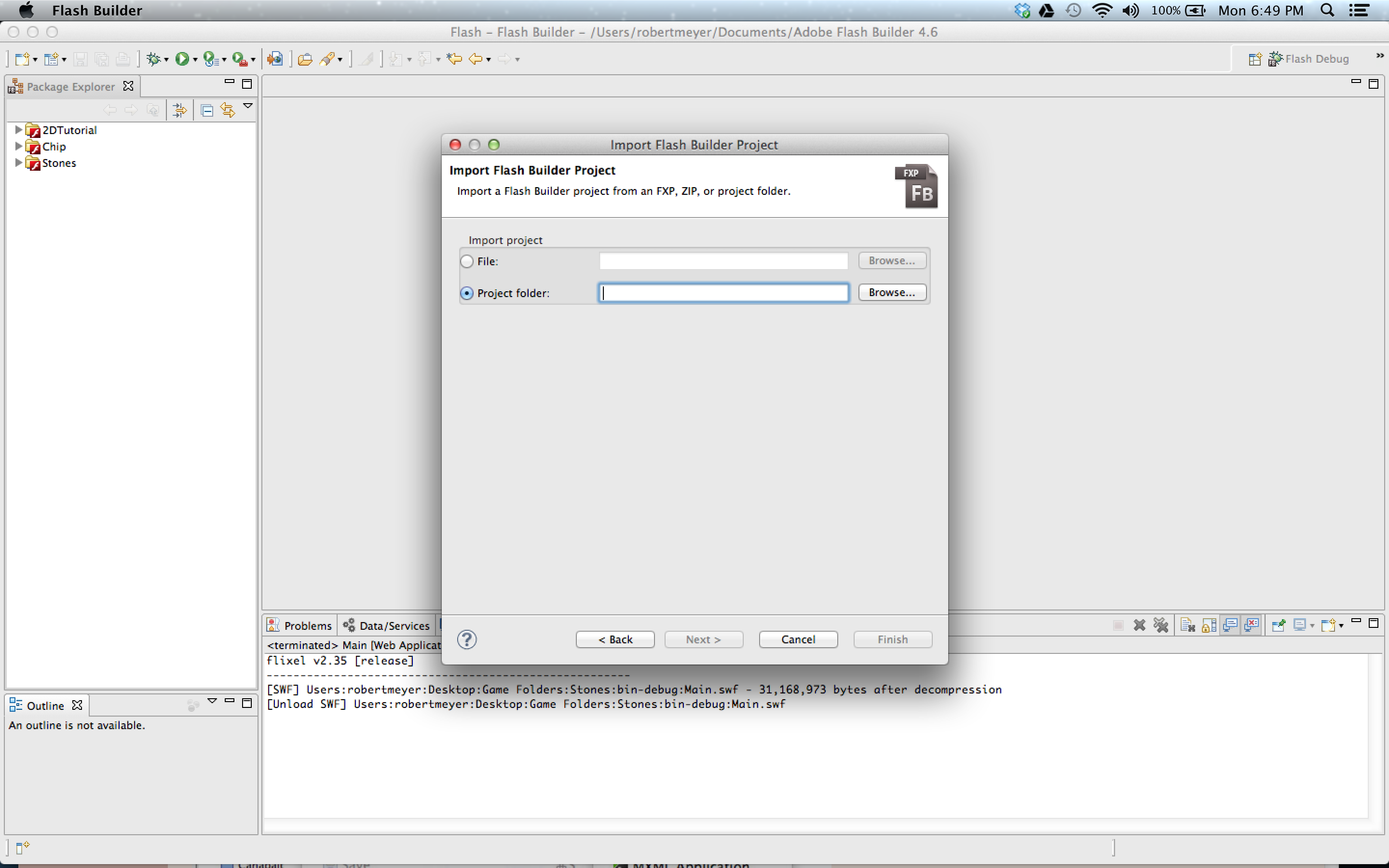Switch to the Problems tab
The width and height of the screenshot is (1389, 868).
pos(300,625)
